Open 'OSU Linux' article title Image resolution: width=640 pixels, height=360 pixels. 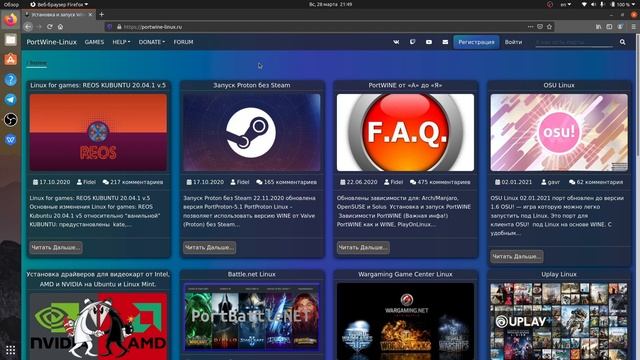pos(559,85)
